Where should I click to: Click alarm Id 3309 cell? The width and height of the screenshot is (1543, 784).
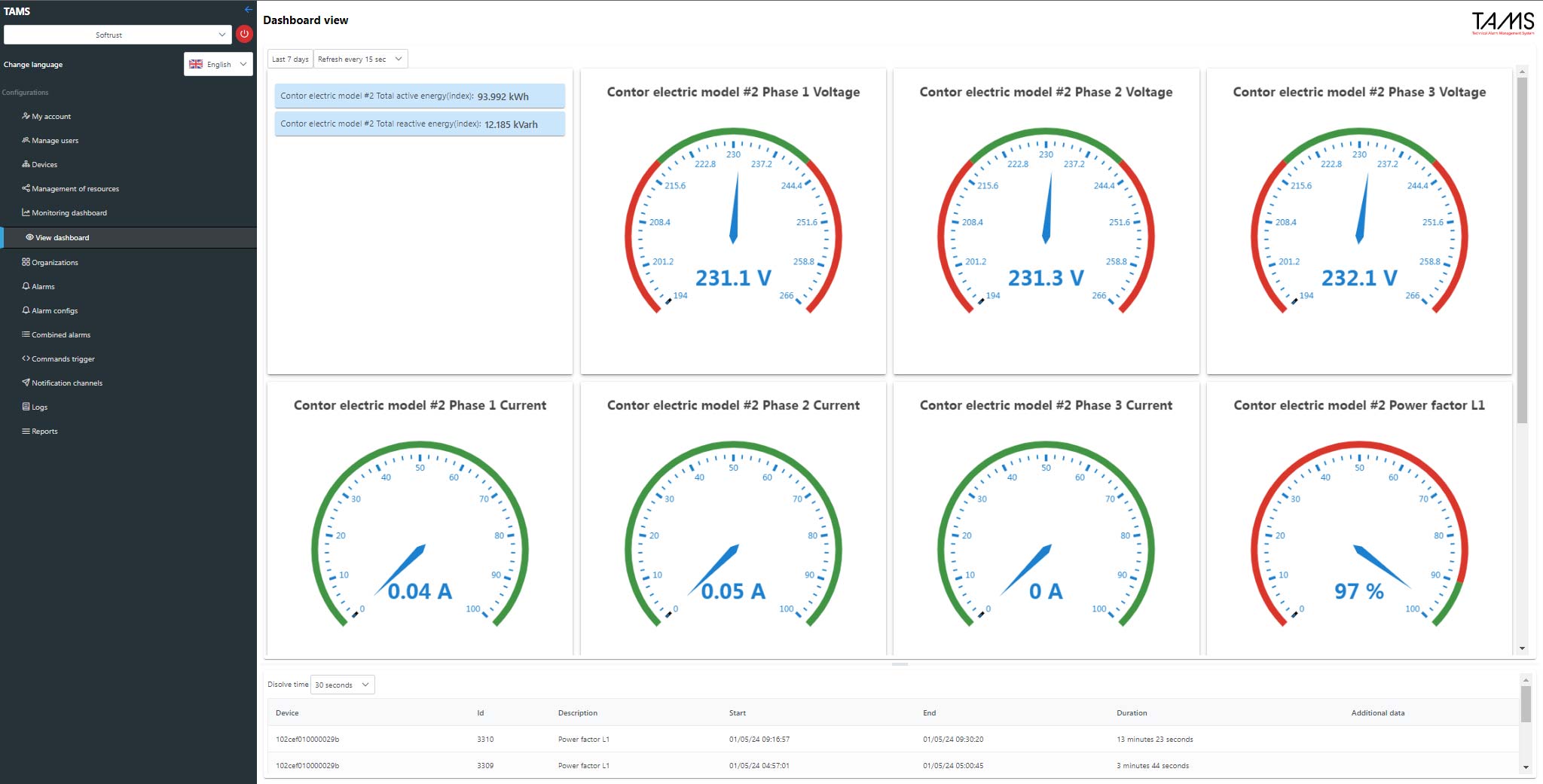click(x=485, y=765)
